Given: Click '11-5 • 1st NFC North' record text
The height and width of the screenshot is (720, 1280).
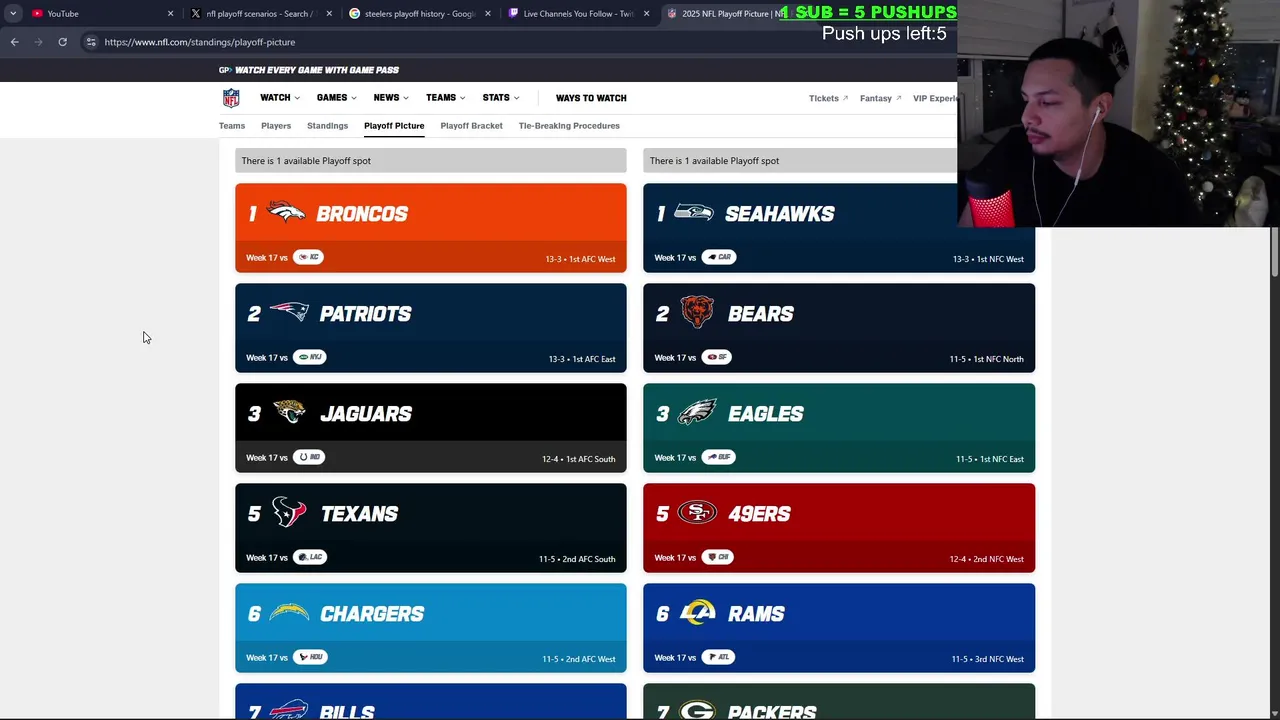Looking at the screenshot, I should coord(986,359).
